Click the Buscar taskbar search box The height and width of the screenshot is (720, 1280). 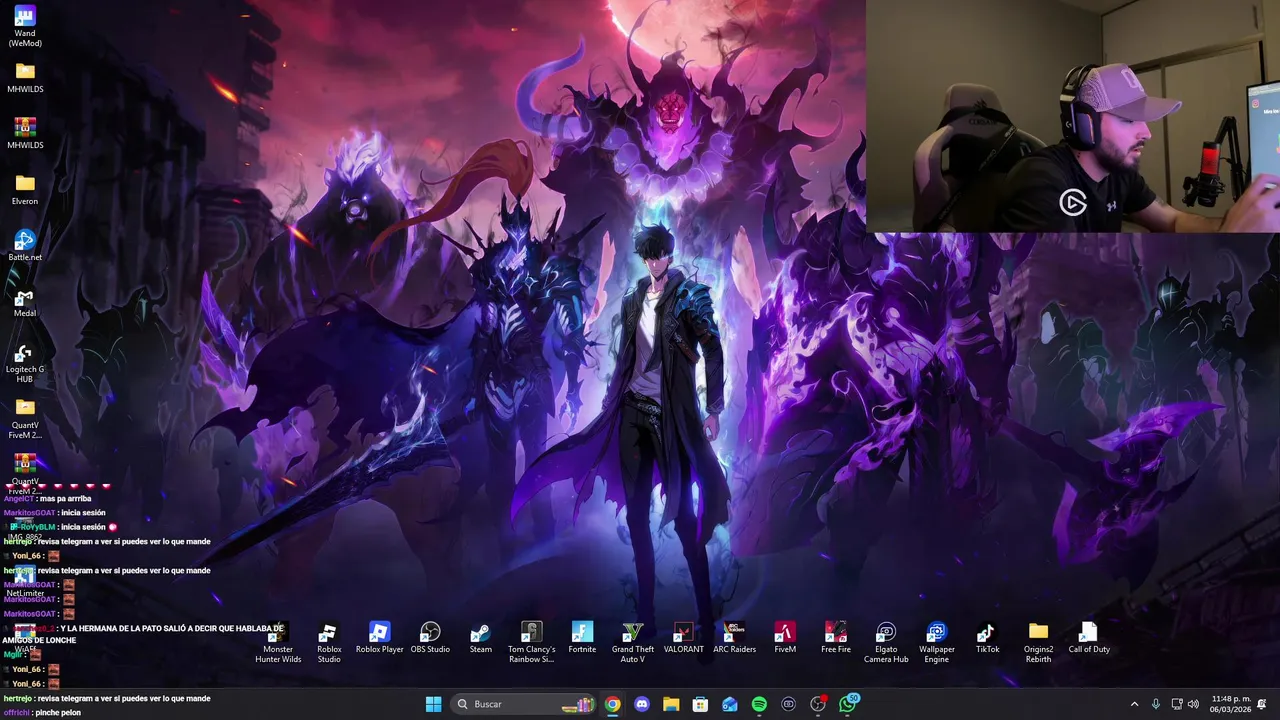(524, 704)
